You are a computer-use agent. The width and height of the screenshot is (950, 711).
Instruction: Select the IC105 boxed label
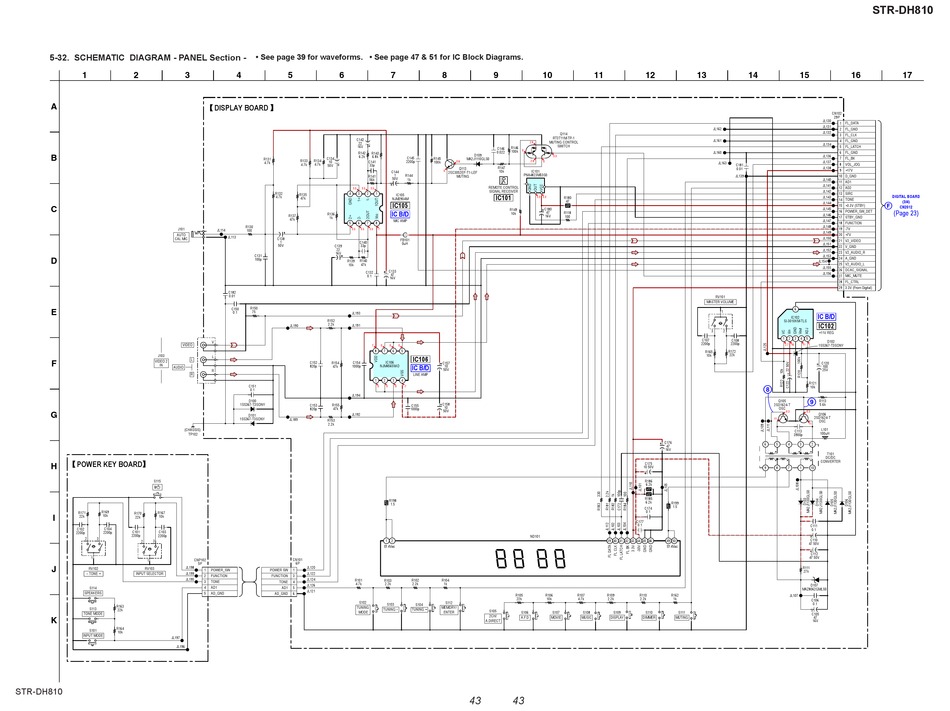400,206
